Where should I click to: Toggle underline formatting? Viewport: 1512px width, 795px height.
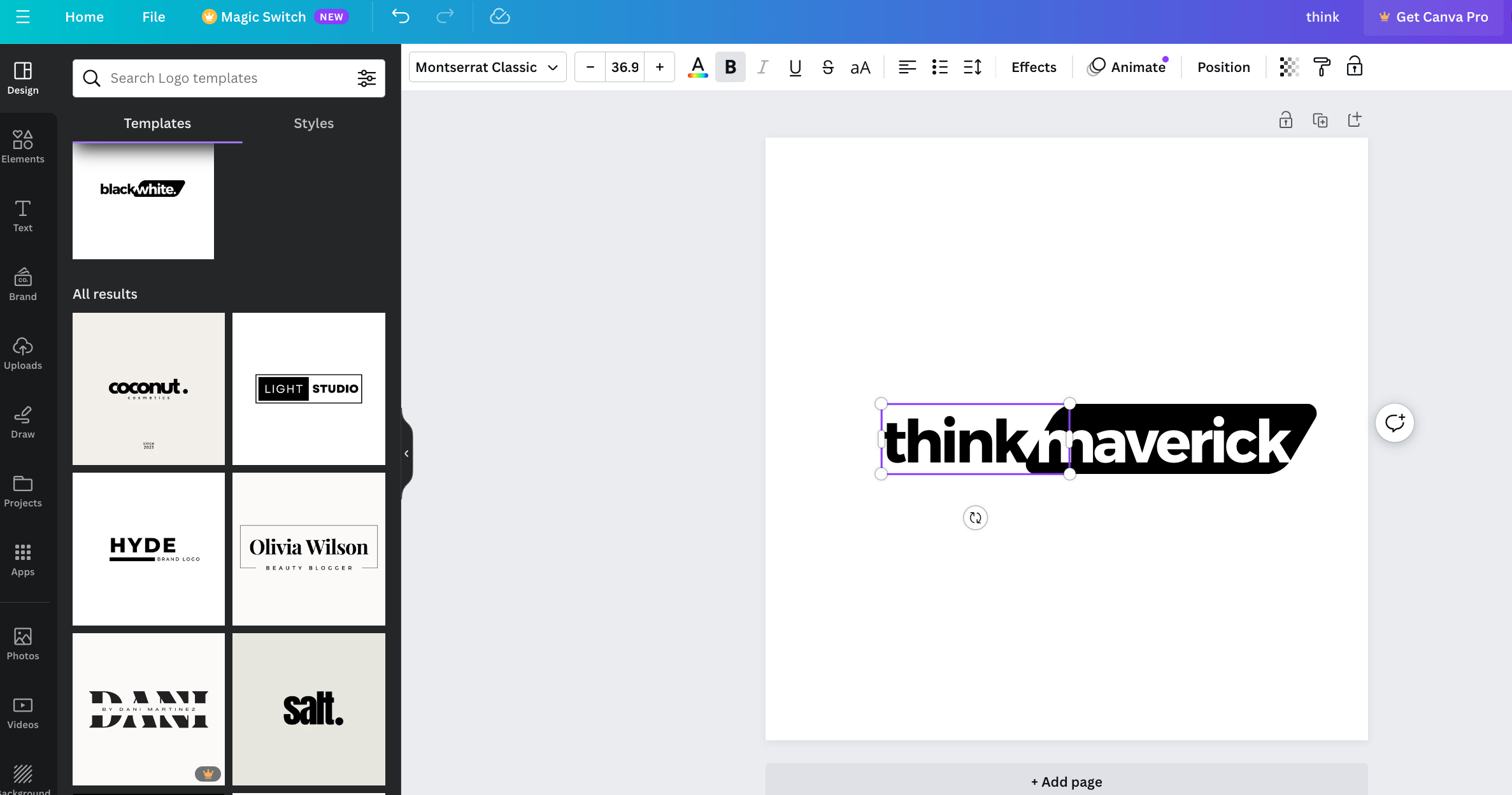[x=795, y=67]
